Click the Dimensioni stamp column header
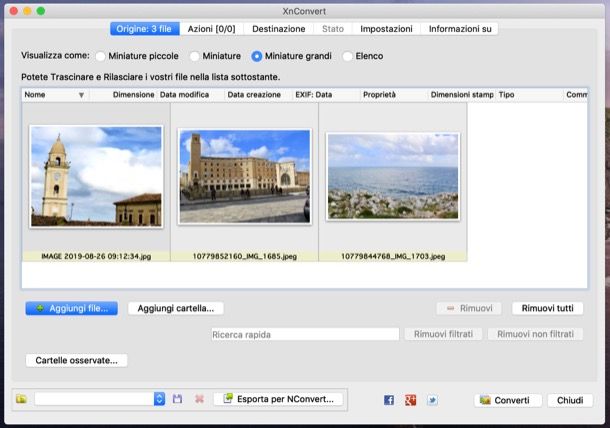This screenshot has width=610, height=428. (461, 95)
